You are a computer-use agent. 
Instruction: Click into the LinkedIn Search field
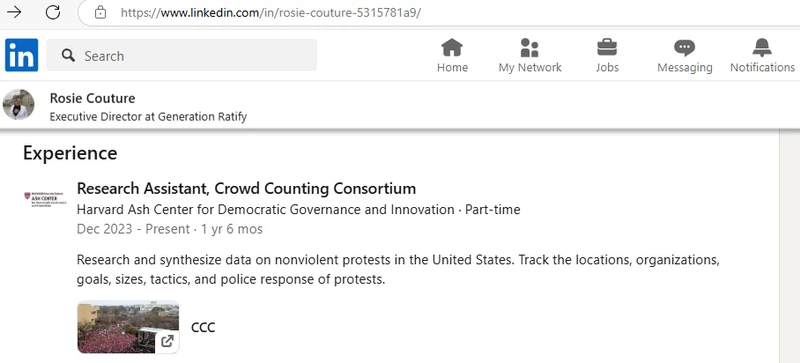coord(181,55)
